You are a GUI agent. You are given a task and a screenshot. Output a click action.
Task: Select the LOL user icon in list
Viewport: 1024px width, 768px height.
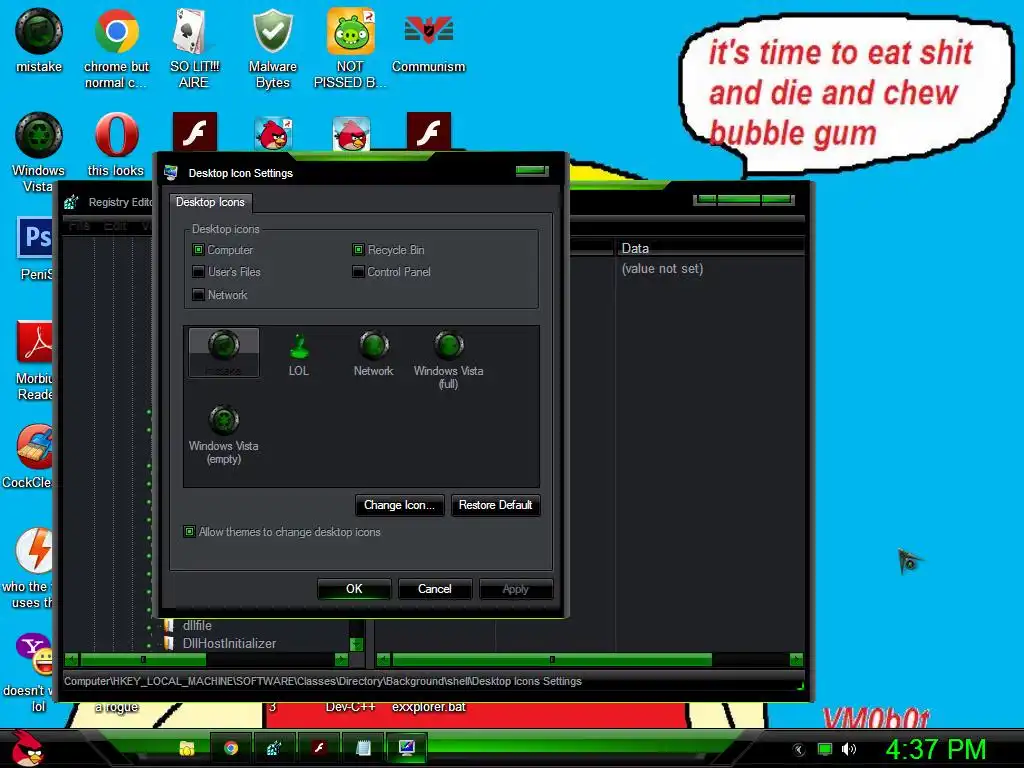298,354
